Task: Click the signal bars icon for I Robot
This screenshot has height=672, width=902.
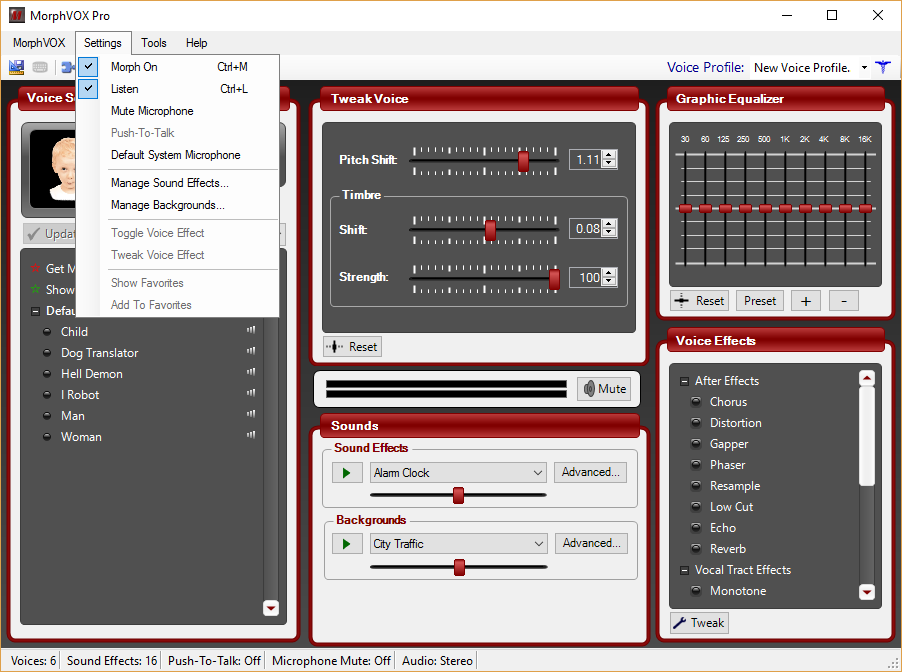Action: click(x=251, y=393)
